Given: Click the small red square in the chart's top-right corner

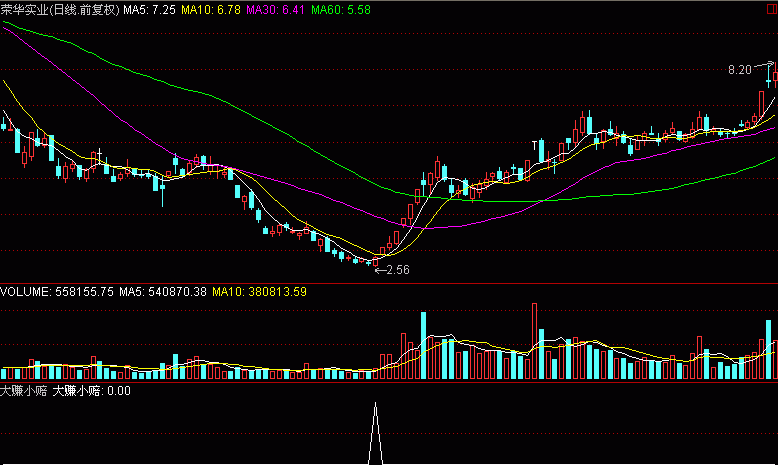Looking at the screenshot, I should click(x=772, y=9).
